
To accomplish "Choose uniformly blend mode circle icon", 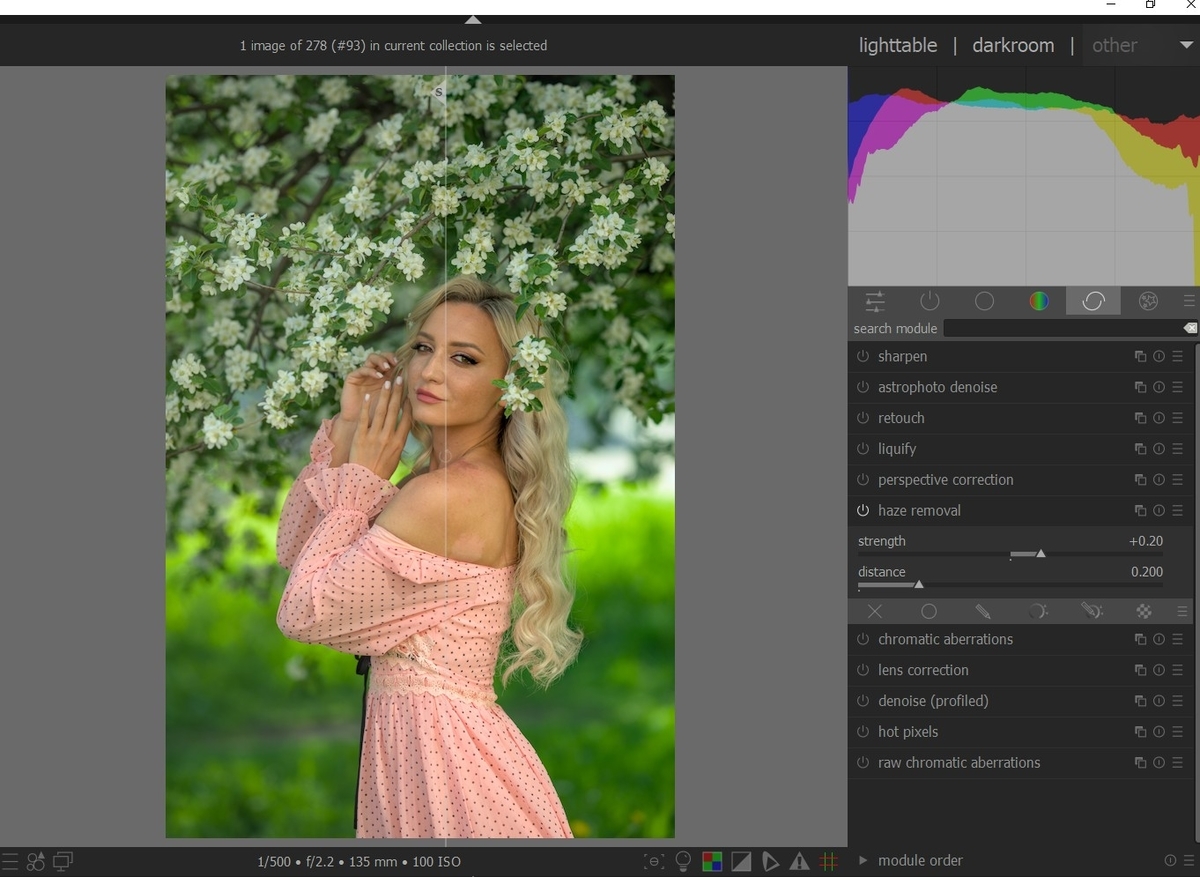I will [x=929, y=611].
